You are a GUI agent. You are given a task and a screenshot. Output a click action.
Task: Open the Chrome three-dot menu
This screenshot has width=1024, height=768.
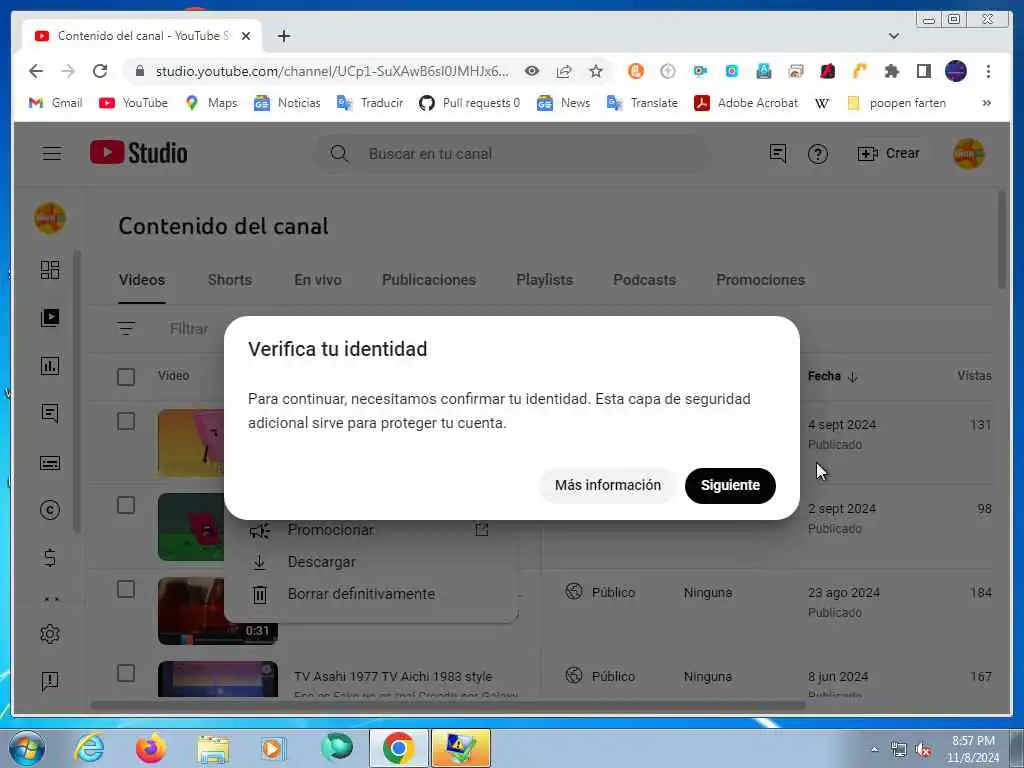click(x=988, y=71)
